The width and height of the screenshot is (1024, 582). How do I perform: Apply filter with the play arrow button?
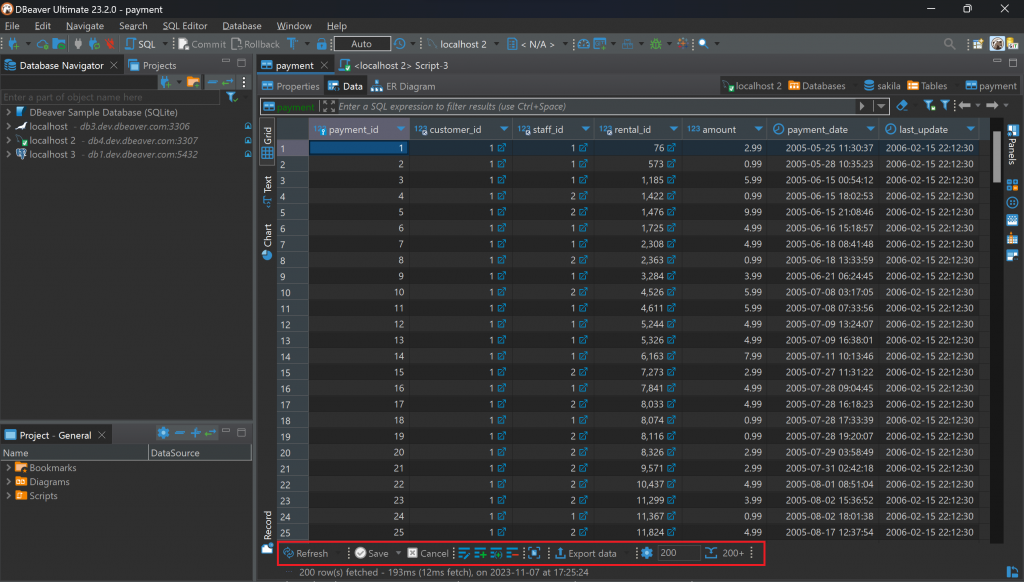[862, 106]
